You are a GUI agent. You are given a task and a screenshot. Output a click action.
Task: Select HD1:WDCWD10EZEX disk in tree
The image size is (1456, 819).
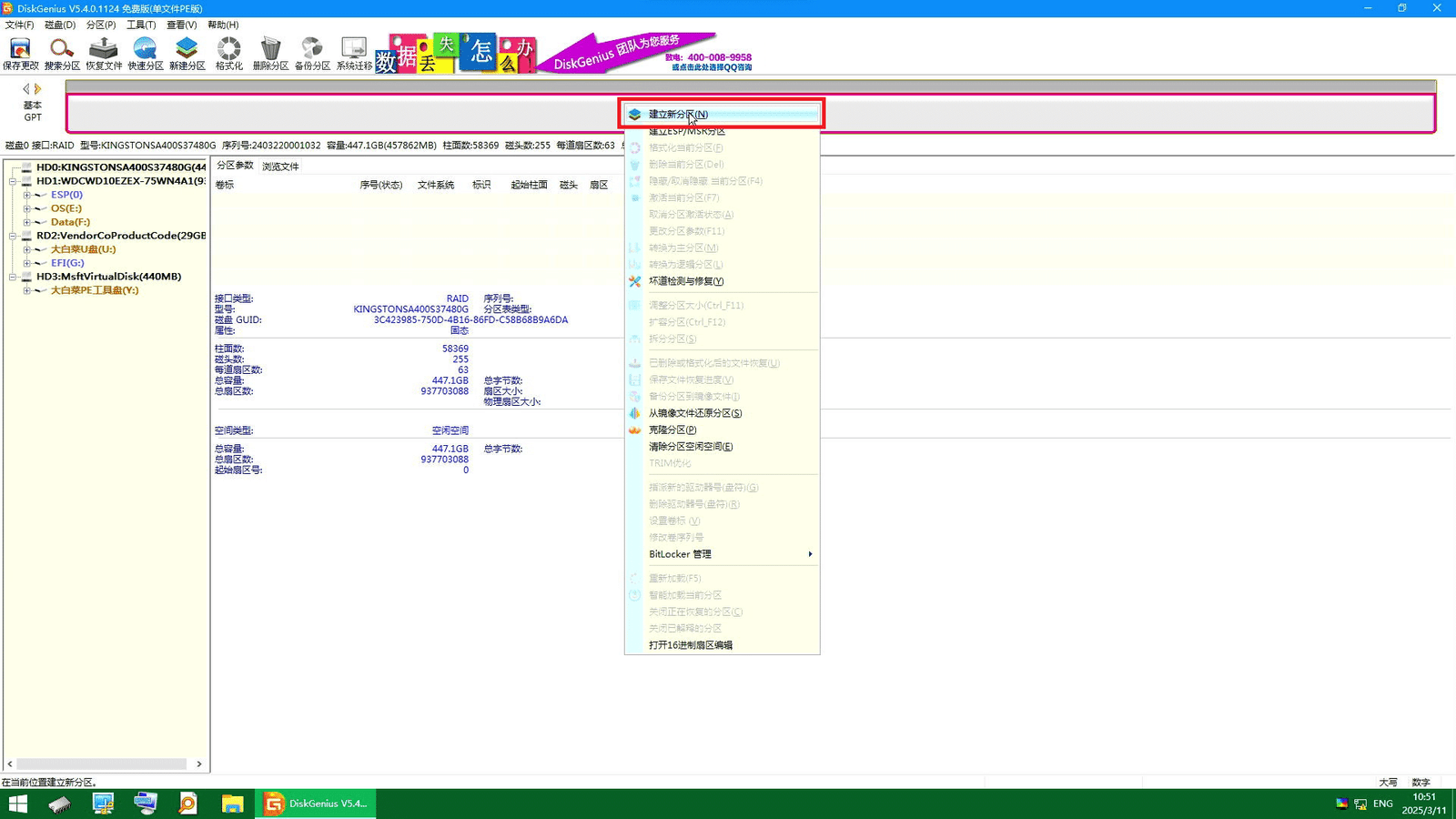(120, 181)
